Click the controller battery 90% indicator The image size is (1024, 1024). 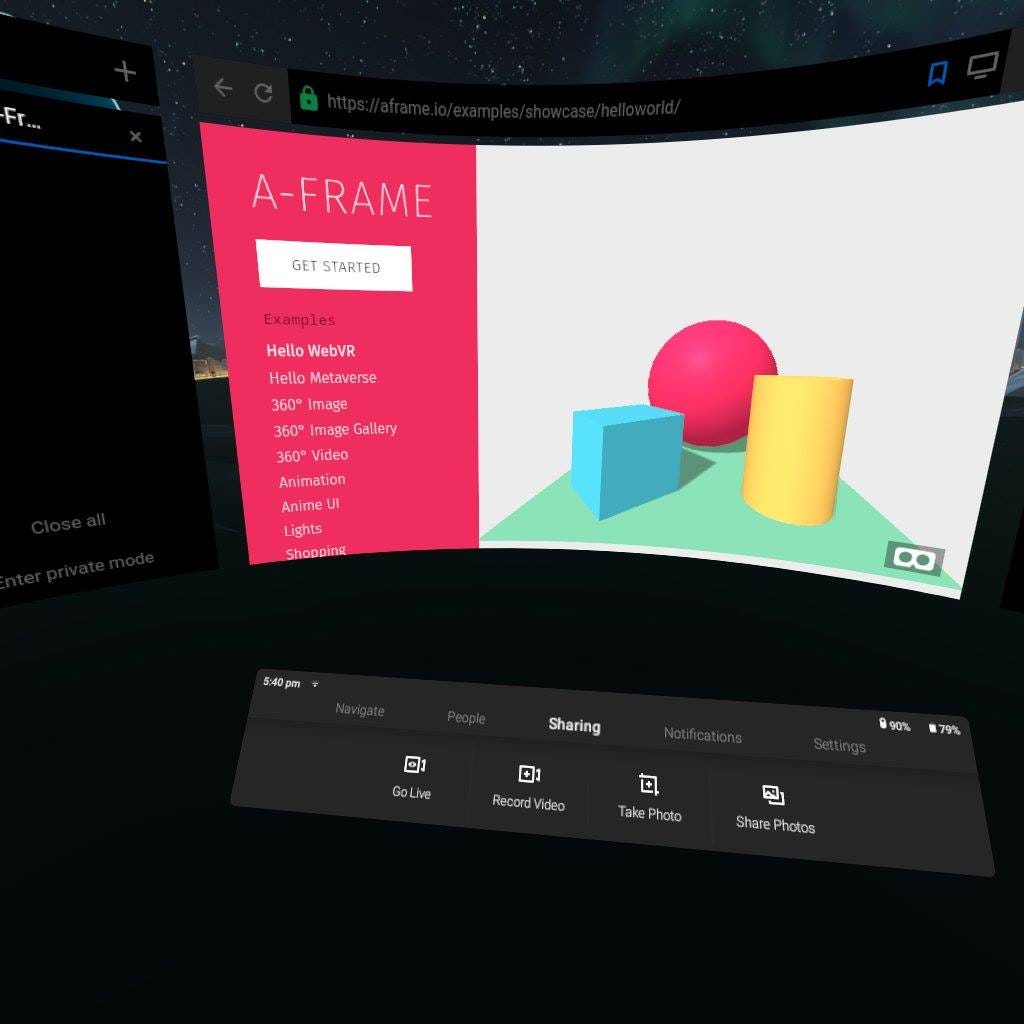click(x=895, y=725)
